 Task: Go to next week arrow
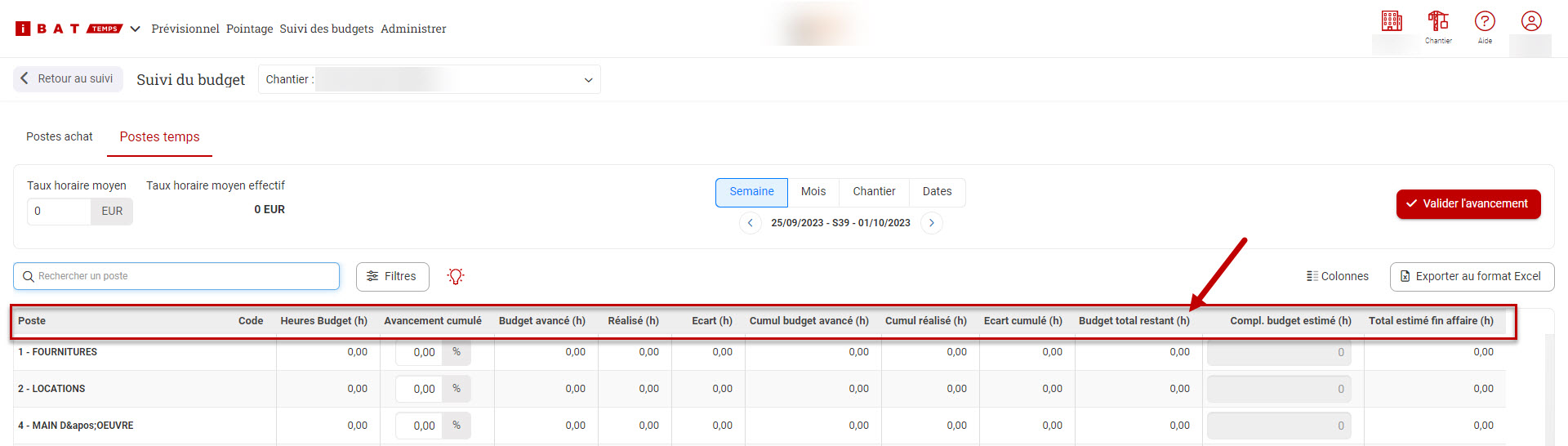click(x=932, y=223)
